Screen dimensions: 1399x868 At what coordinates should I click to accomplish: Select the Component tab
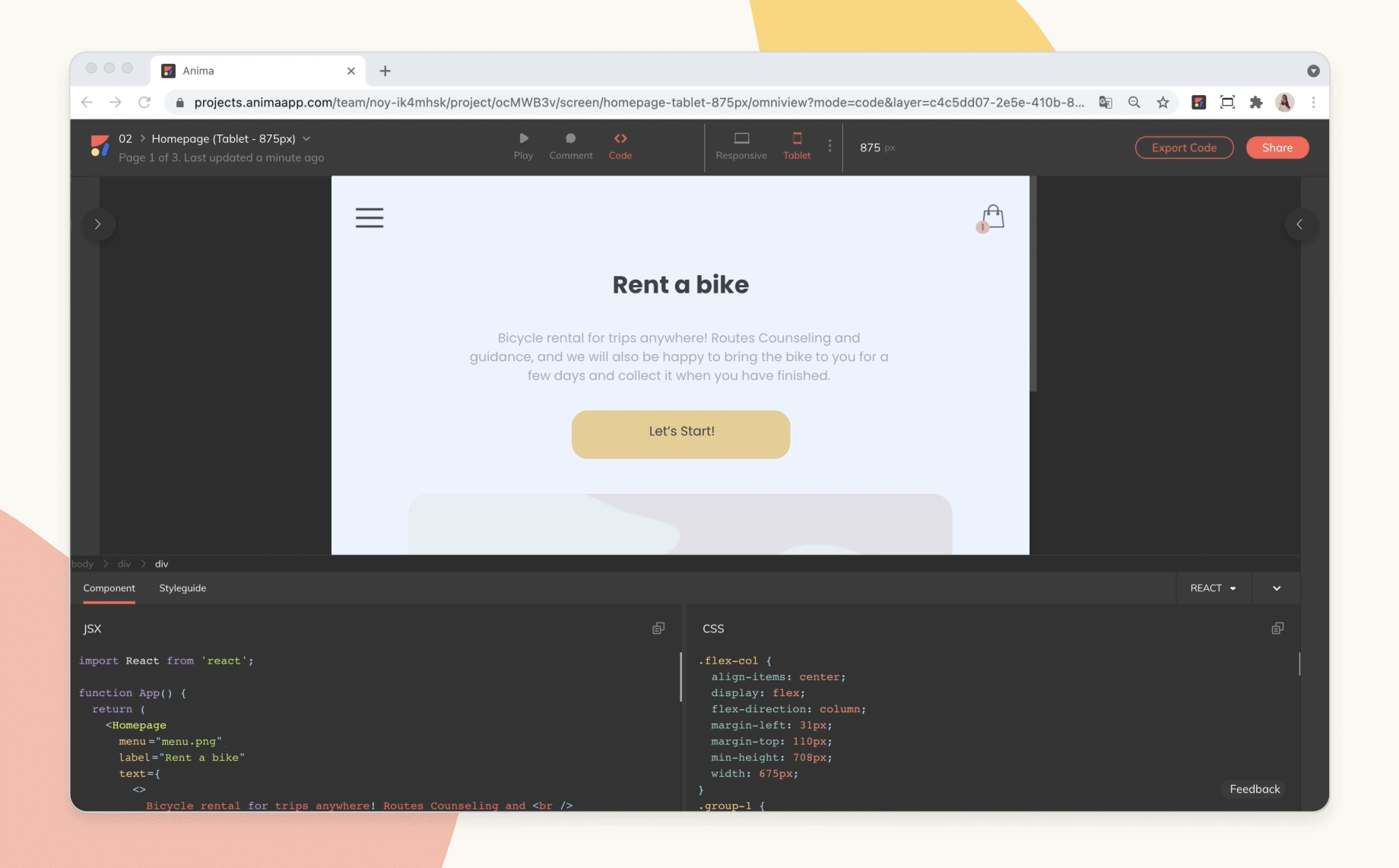point(109,588)
